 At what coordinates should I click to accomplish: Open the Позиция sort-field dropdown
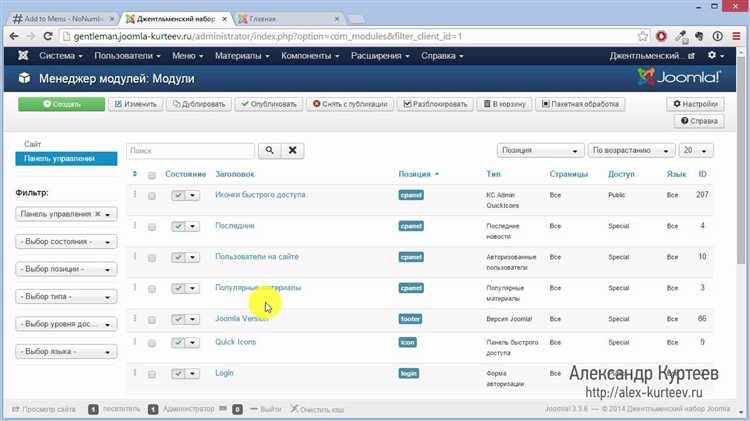pyautogui.click(x=540, y=150)
